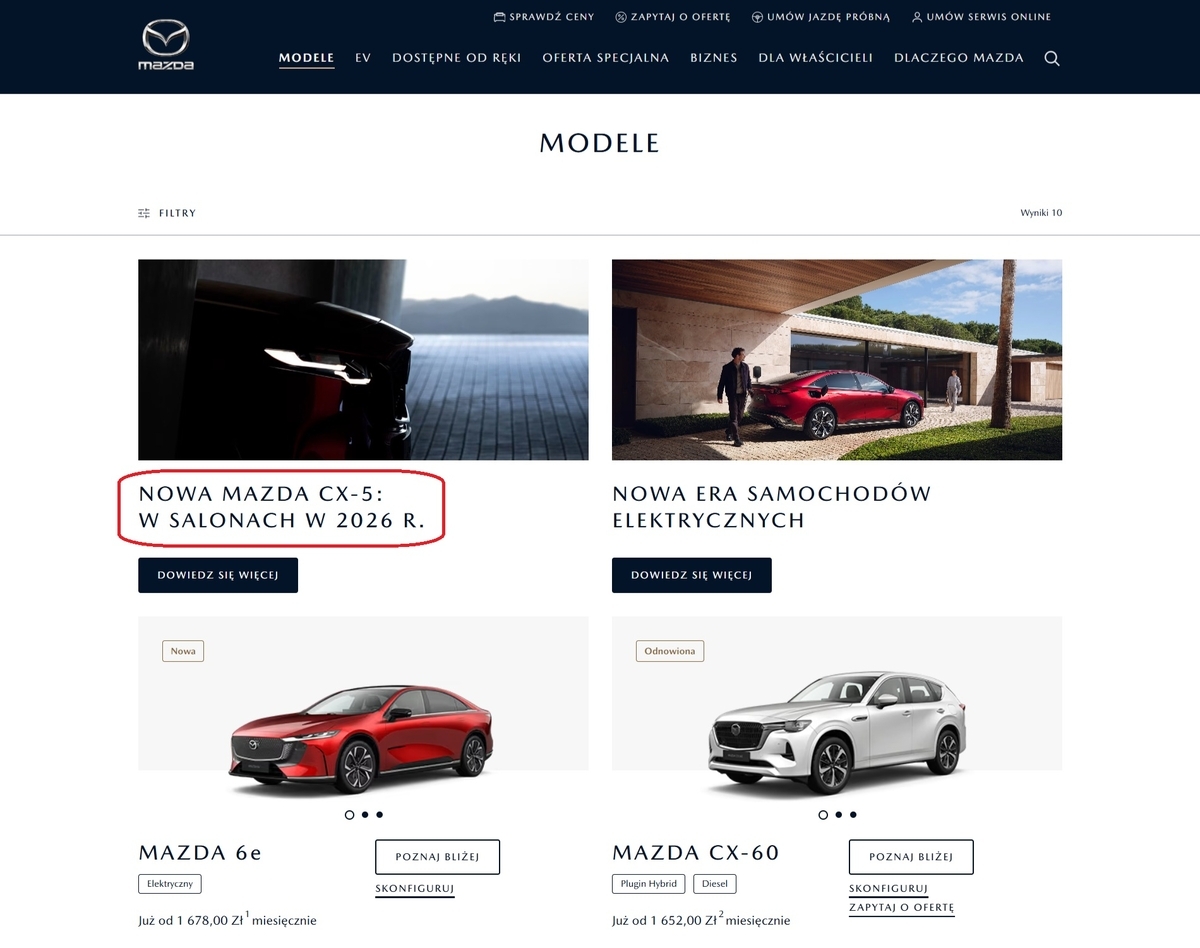The height and width of the screenshot is (948, 1200).
Task: Open the Dostępne od ręki menu item
Action: coord(457,58)
